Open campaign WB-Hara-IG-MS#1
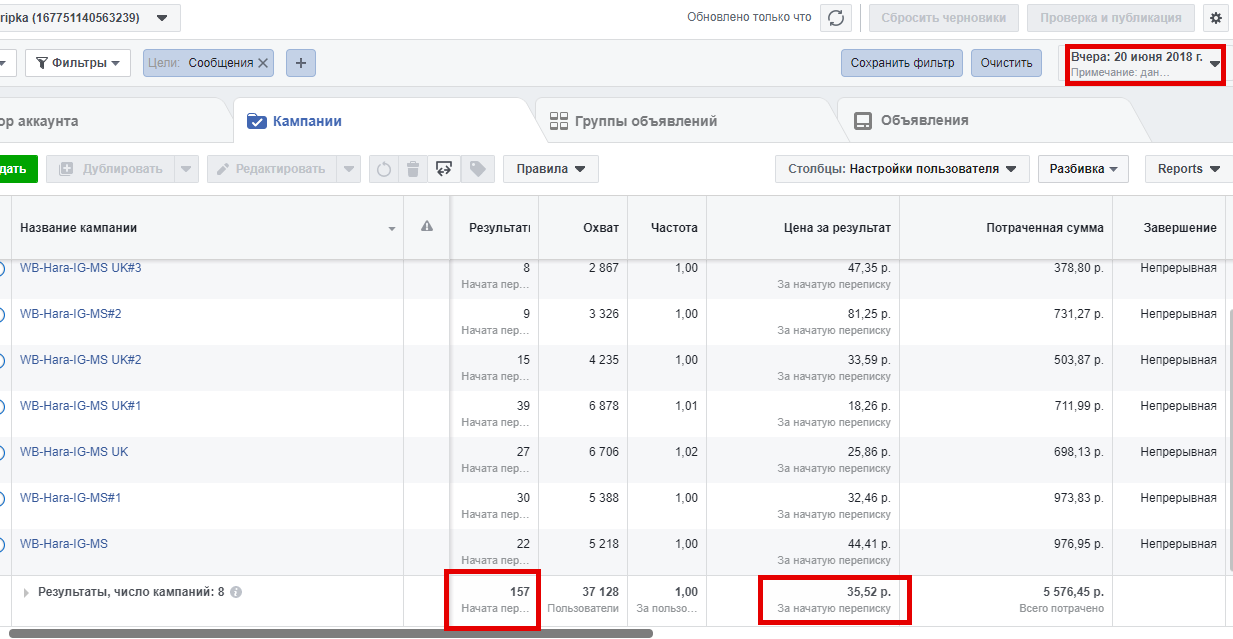This screenshot has height=639, width=1233. pos(71,498)
